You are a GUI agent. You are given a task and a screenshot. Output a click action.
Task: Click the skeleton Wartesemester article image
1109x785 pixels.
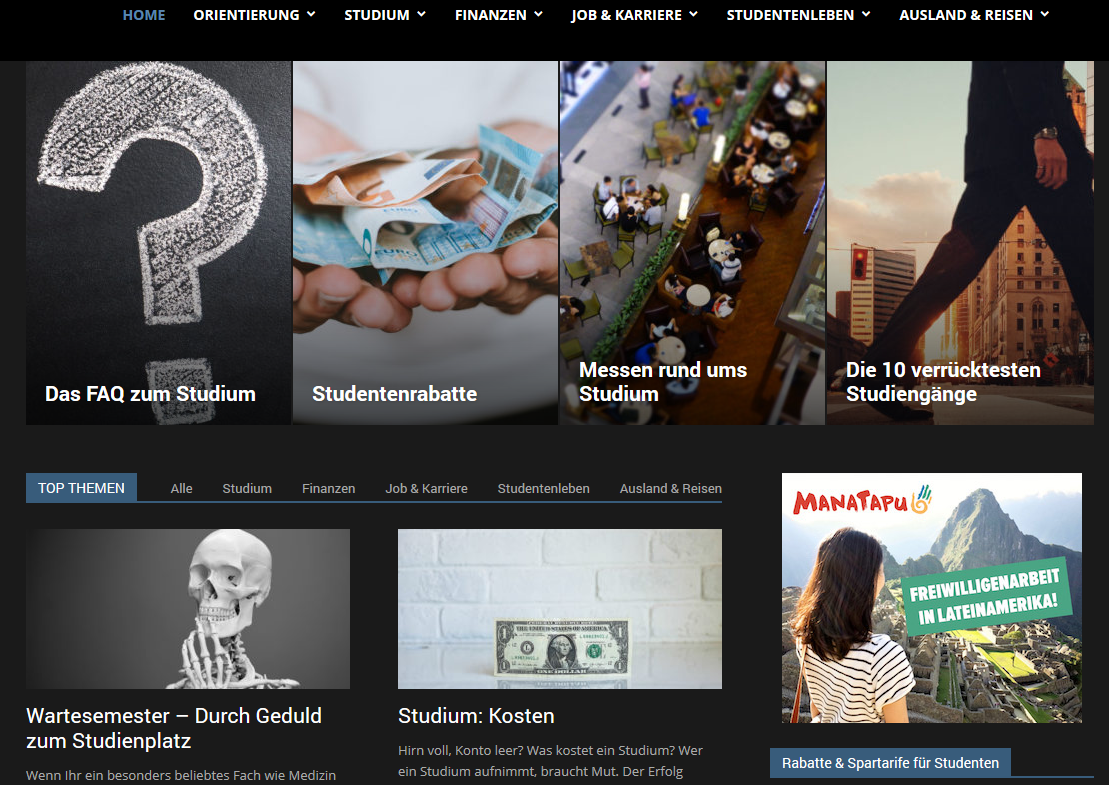(188, 608)
